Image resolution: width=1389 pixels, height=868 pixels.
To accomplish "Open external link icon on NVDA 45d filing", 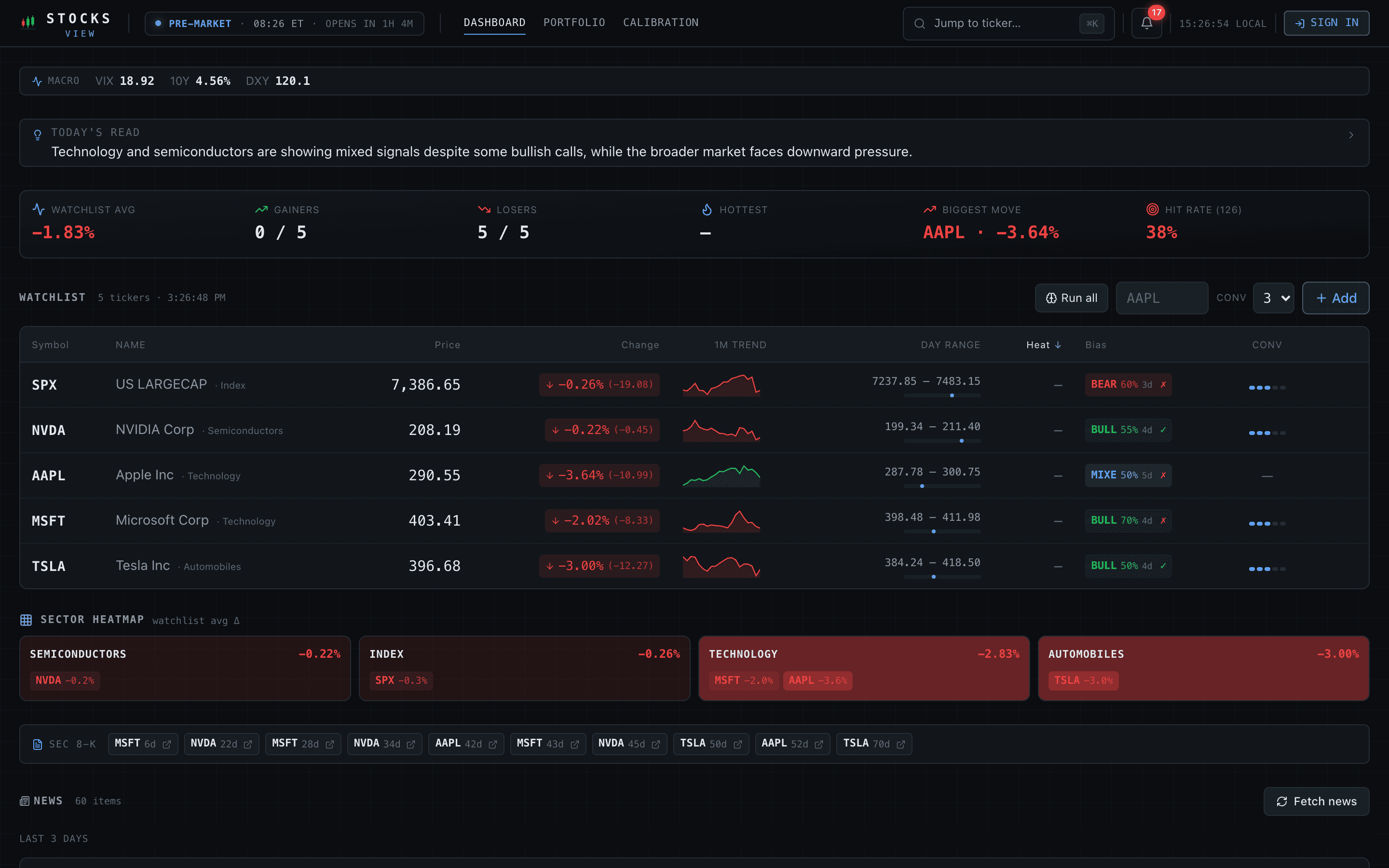I will (x=655, y=745).
